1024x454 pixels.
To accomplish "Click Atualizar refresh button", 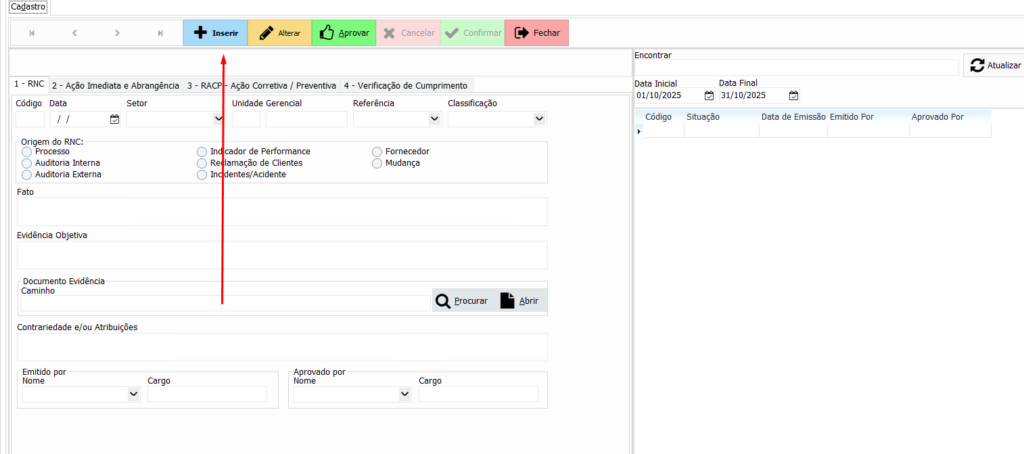I will 992,66.
